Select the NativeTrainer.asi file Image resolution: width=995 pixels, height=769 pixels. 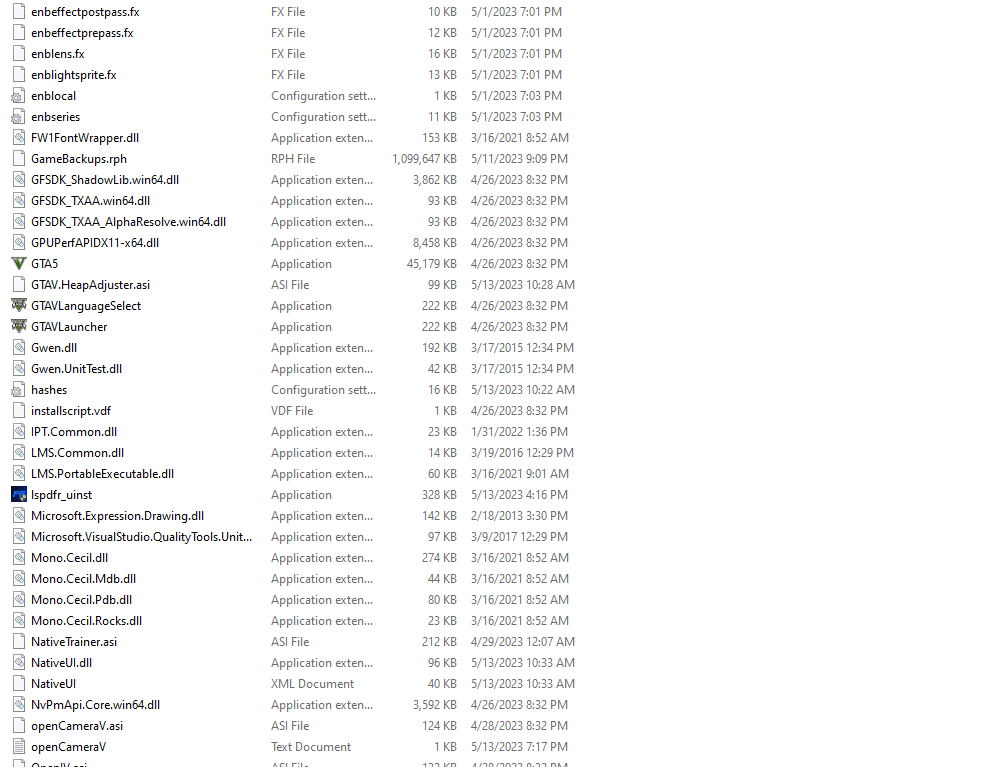[74, 641]
